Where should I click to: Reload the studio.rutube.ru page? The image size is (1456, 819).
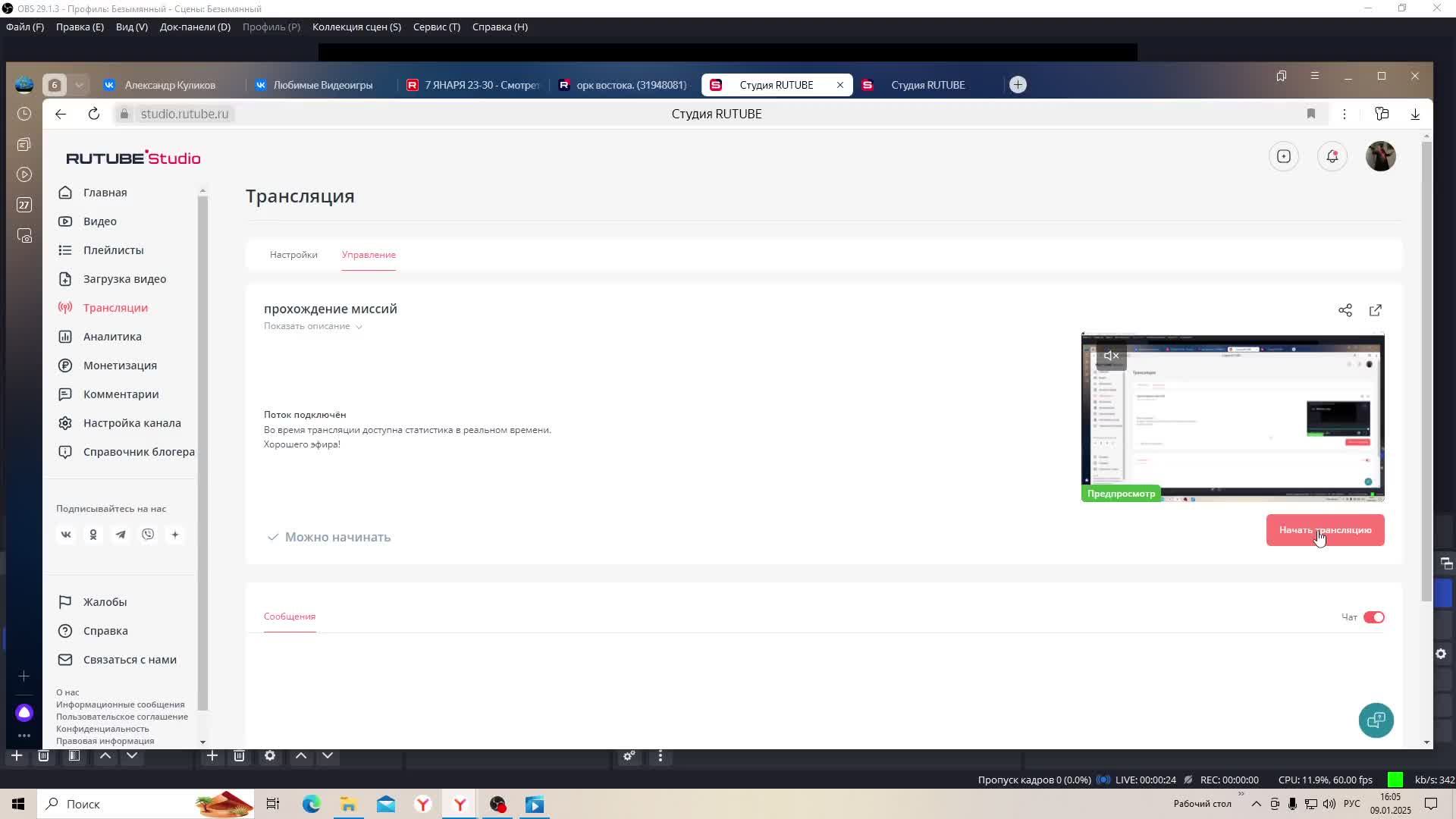click(x=94, y=114)
